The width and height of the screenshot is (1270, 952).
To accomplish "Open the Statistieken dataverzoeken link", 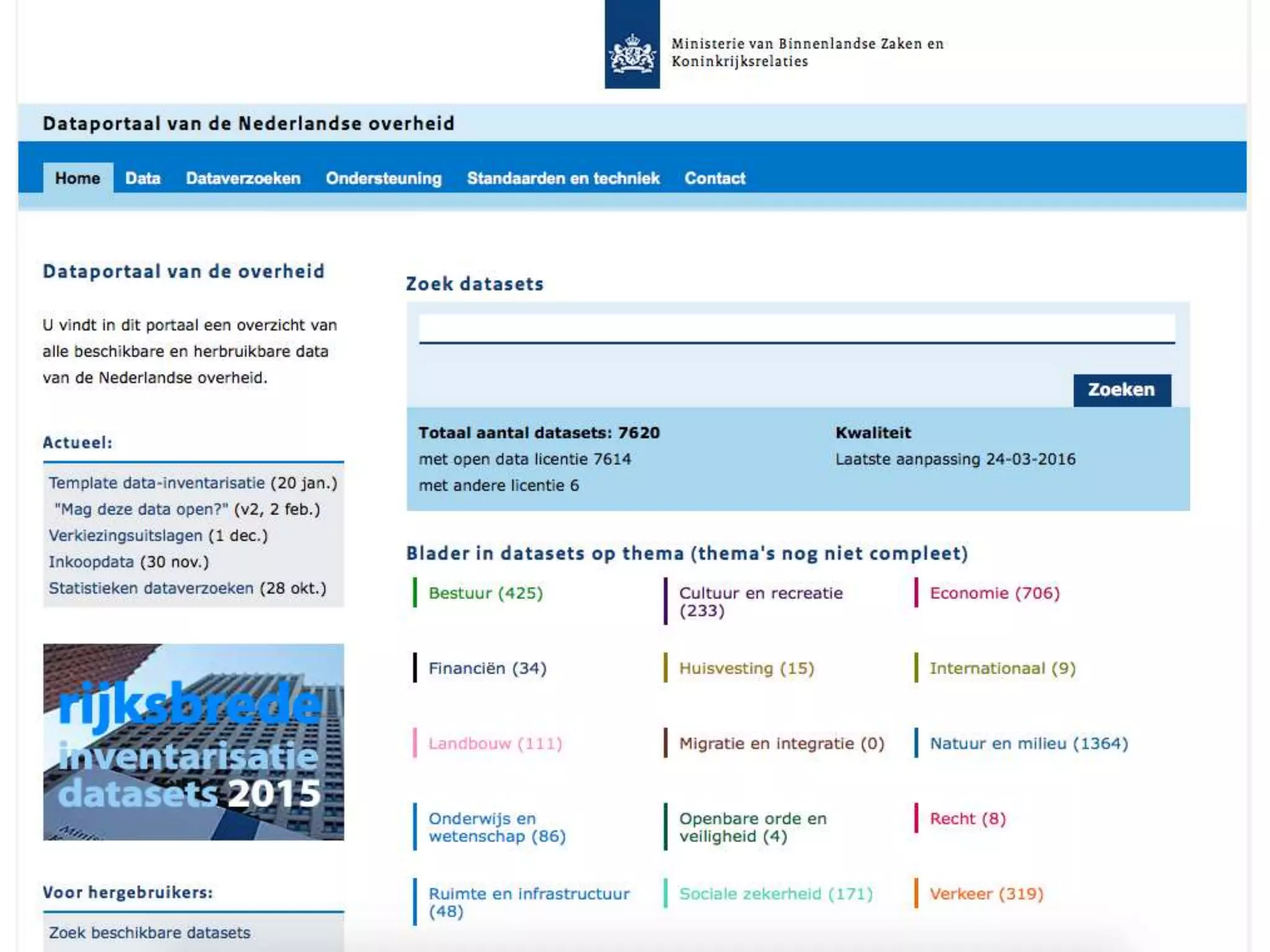I will (151, 588).
